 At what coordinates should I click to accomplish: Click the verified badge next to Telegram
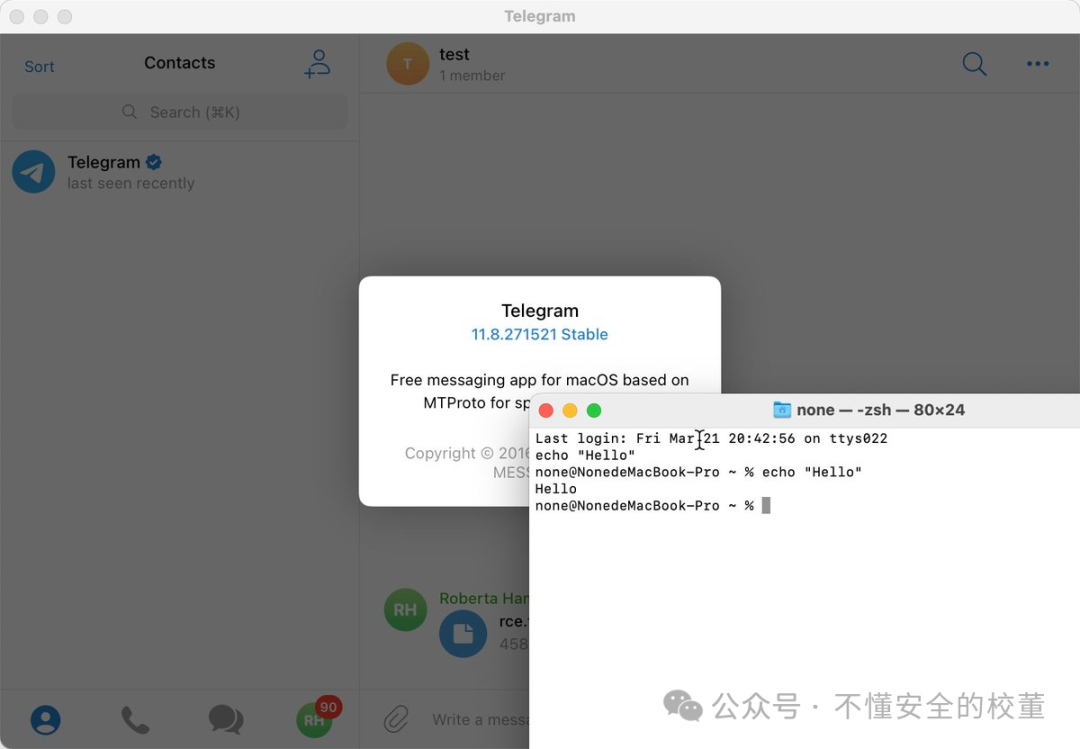pos(154,162)
